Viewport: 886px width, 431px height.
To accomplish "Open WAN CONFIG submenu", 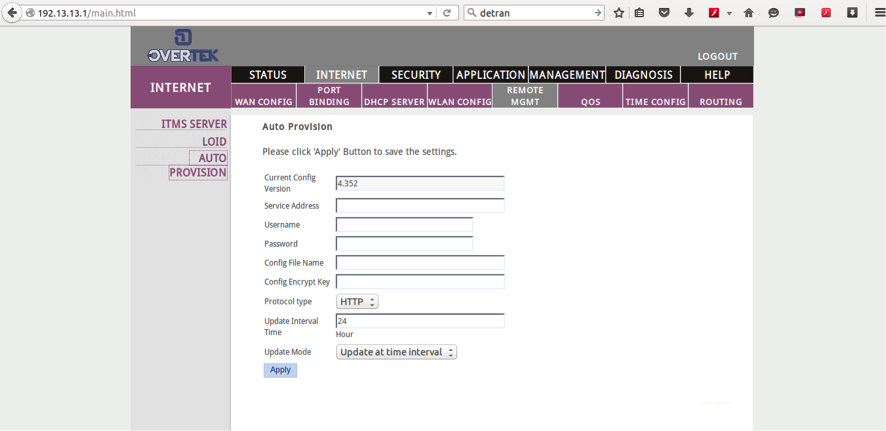I will pos(264,96).
